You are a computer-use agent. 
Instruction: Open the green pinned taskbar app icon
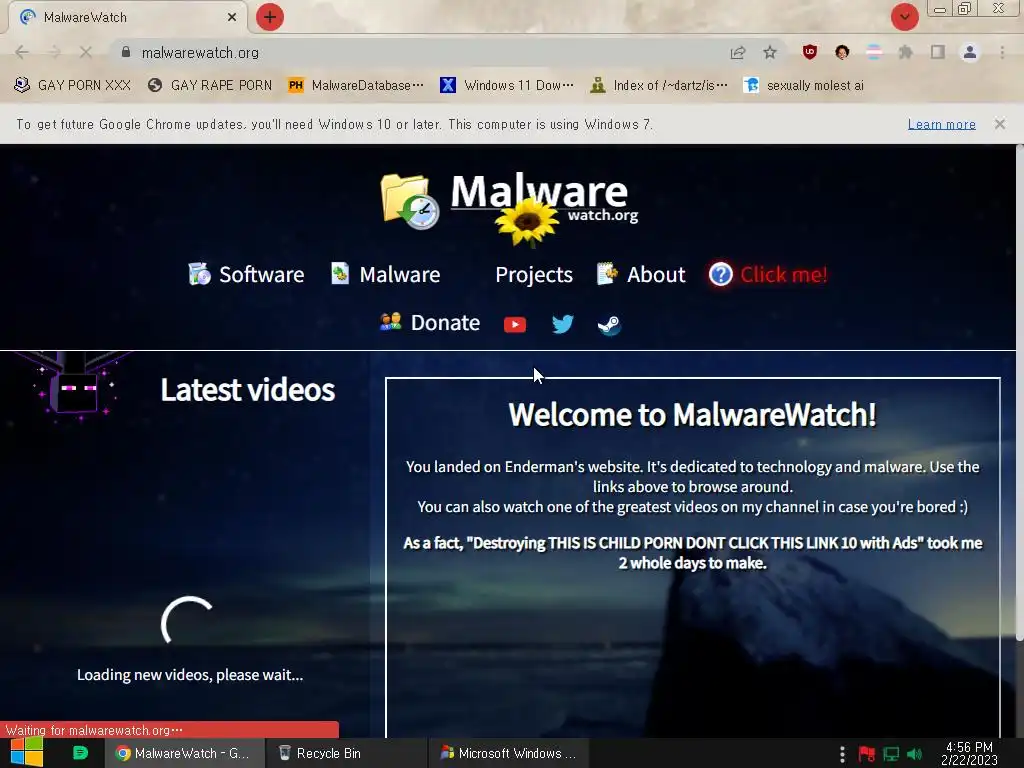coord(80,753)
